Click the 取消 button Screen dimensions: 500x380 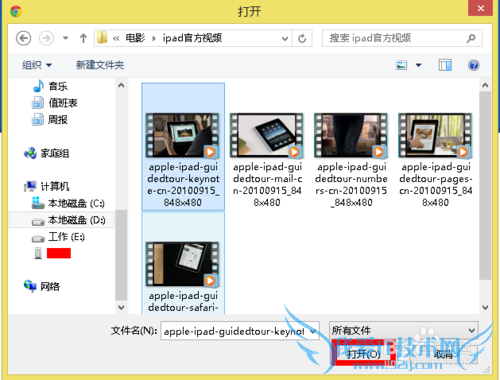443,354
